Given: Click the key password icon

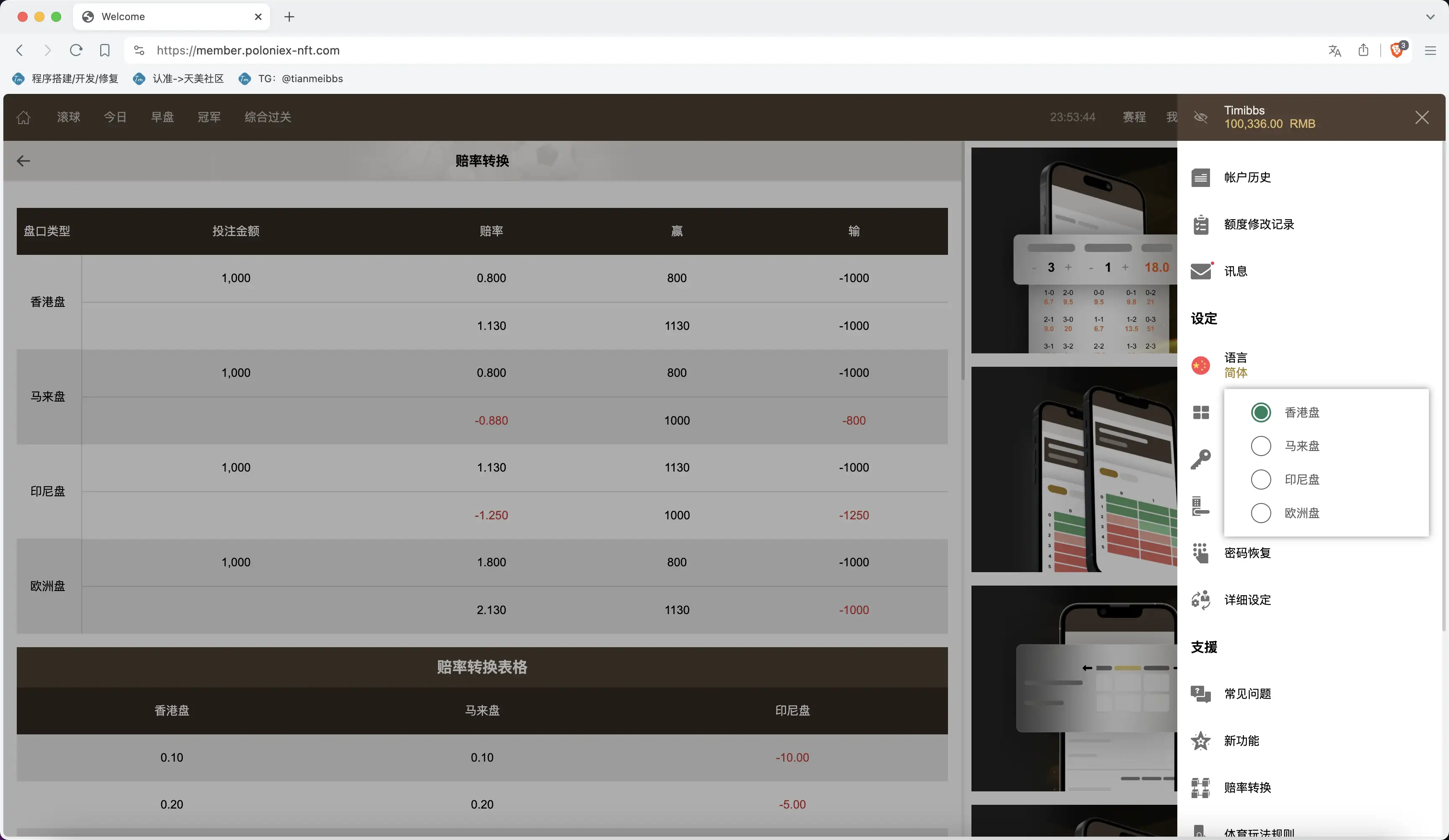Looking at the screenshot, I should 1201,459.
